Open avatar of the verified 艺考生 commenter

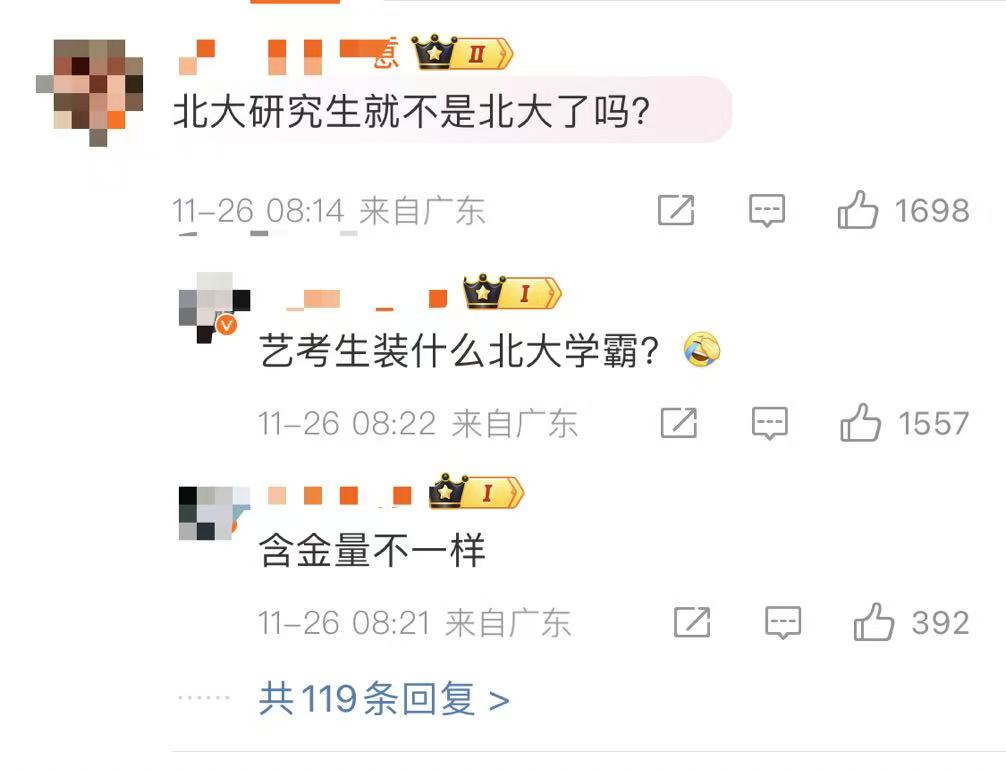click(x=214, y=307)
